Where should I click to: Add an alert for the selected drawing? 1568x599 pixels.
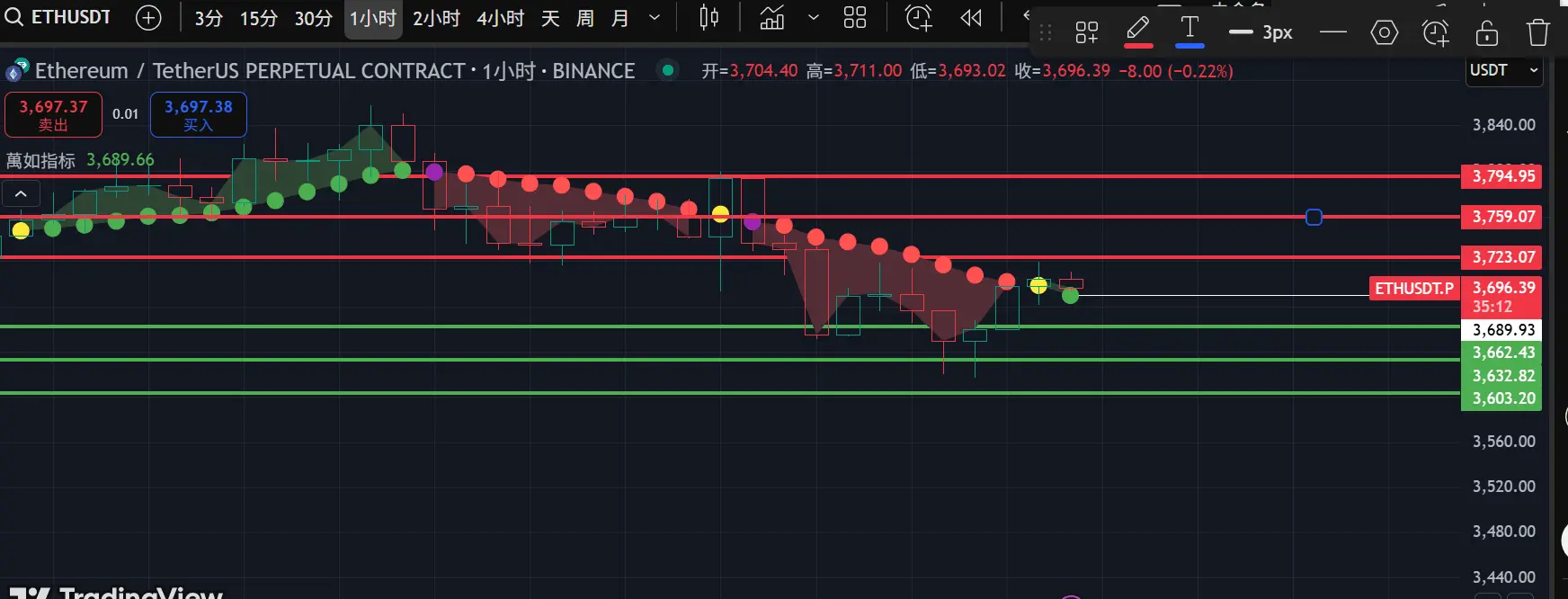[x=1436, y=33]
